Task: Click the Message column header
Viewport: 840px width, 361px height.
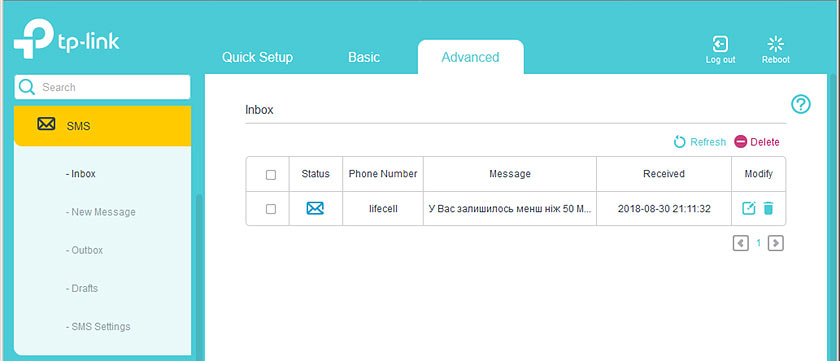Action: click(x=509, y=174)
